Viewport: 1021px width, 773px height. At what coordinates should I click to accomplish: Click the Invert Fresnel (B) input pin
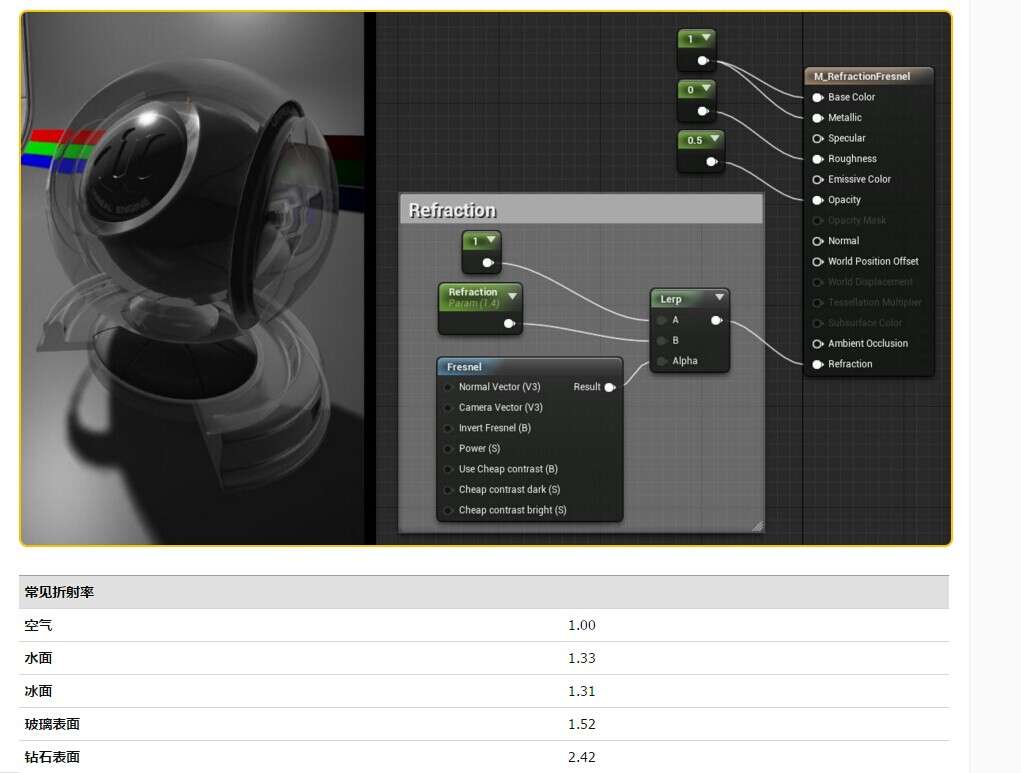(448, 428)
